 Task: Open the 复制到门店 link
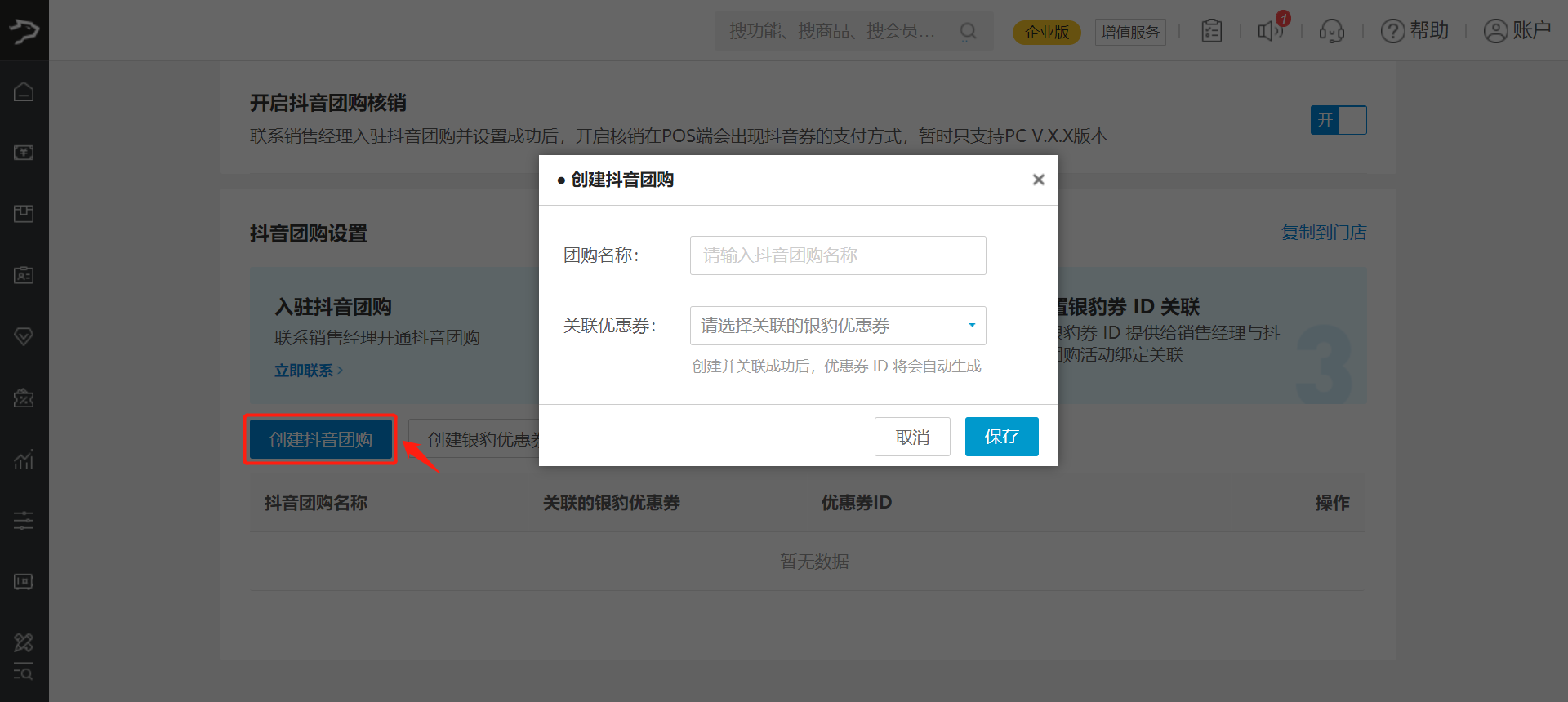[1324, 233]
